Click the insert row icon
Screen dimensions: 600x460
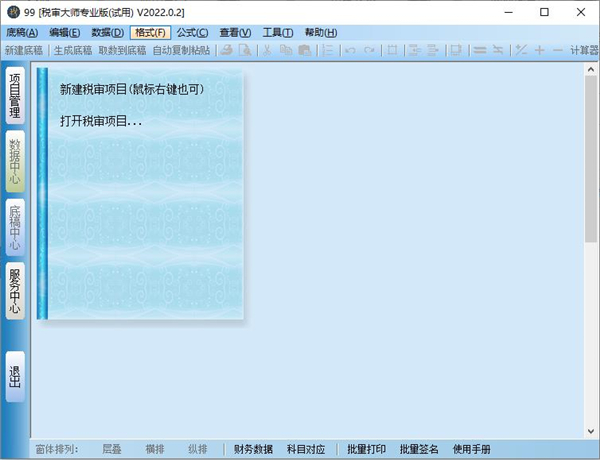point(414,50)
